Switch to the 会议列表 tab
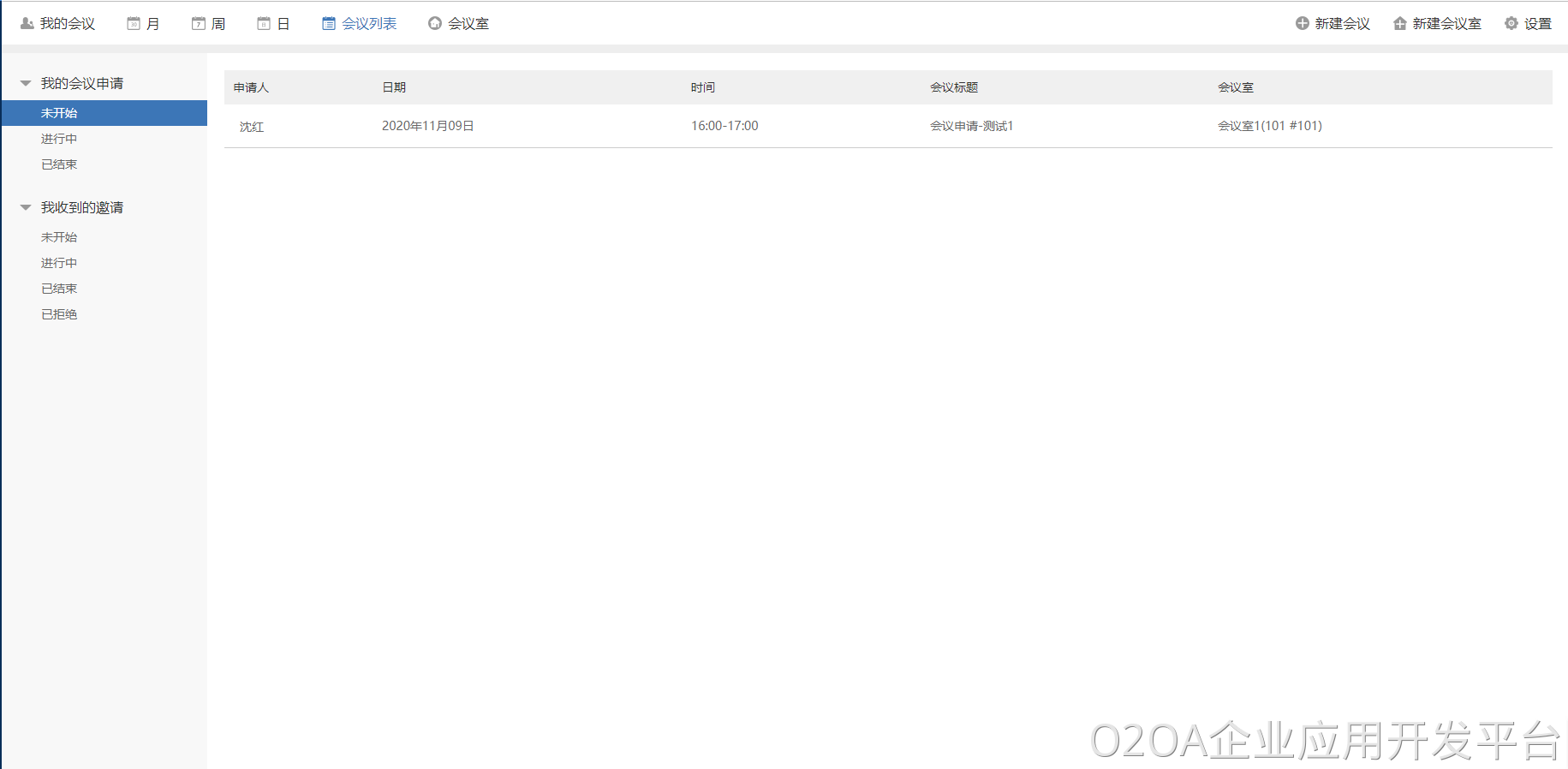Image resolution: width=1568 pixels, height=769 pixels. tap(369, 24)
